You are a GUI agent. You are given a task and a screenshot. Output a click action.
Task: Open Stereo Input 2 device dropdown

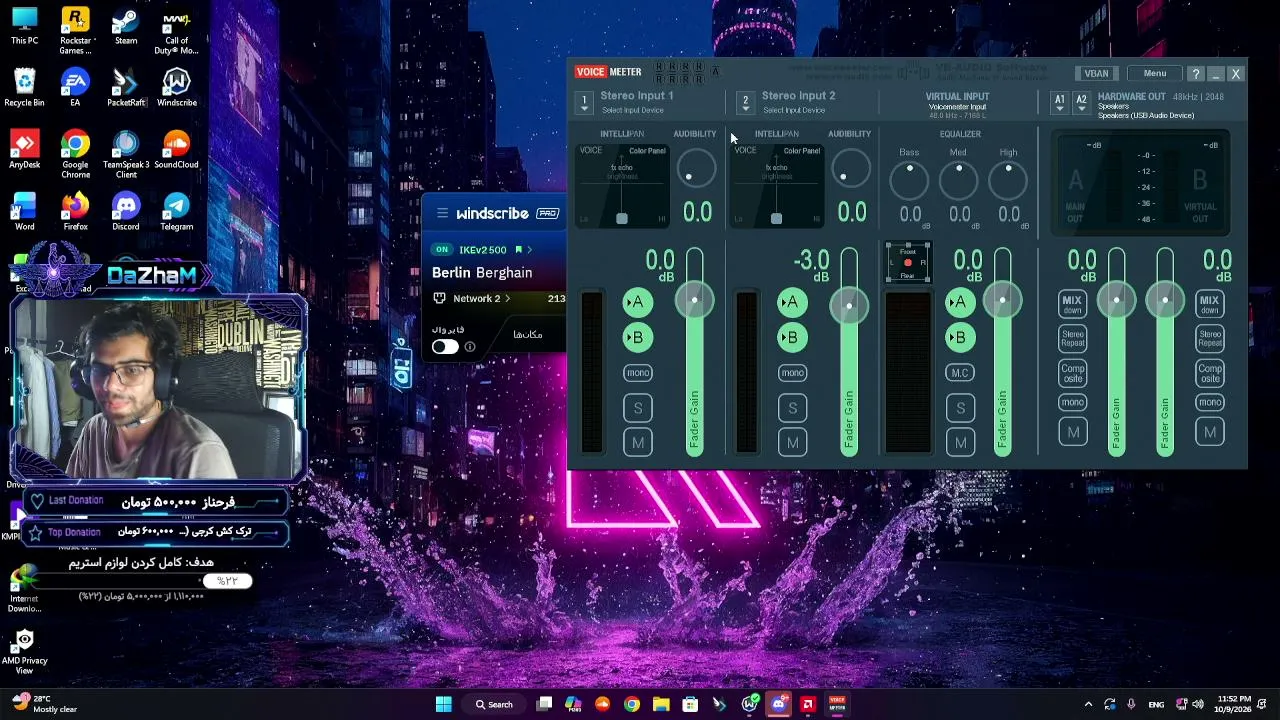coord(745,102)
